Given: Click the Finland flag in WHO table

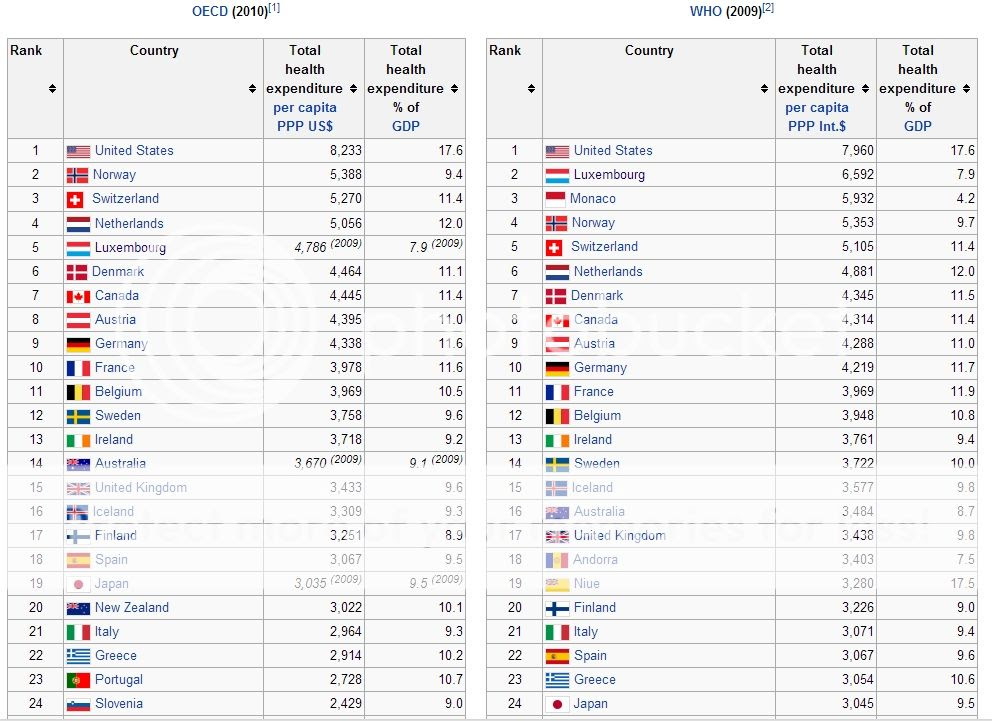Looking at the screenshot, I should (557, 608).
